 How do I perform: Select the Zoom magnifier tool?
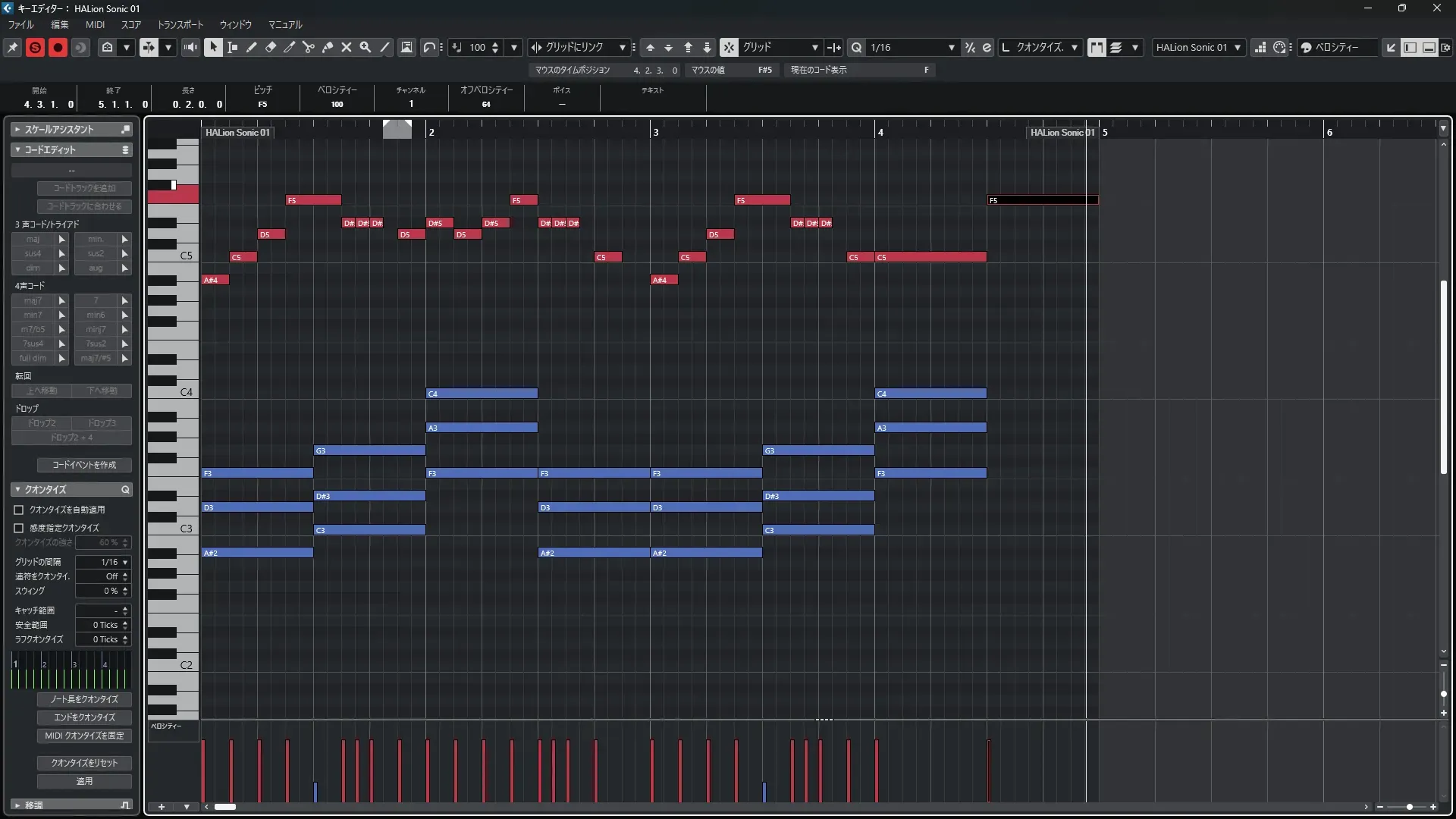[365, 47]
